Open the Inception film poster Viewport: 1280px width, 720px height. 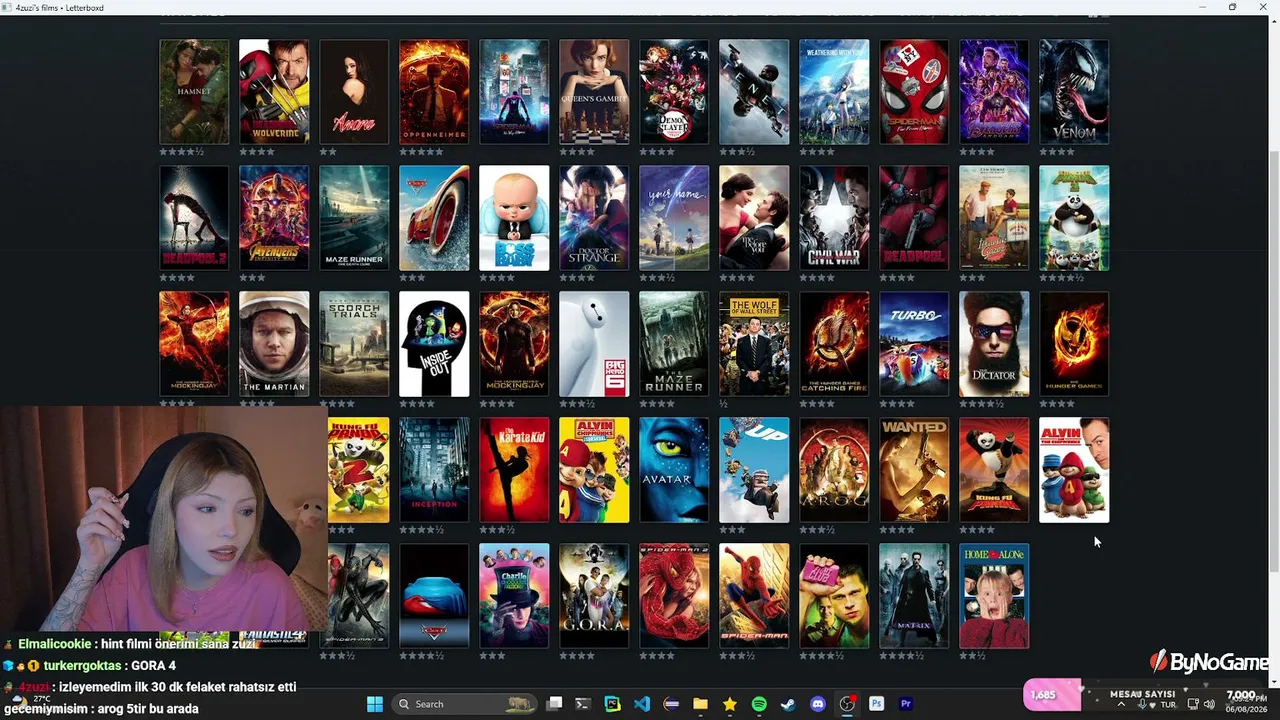(434, 470)
